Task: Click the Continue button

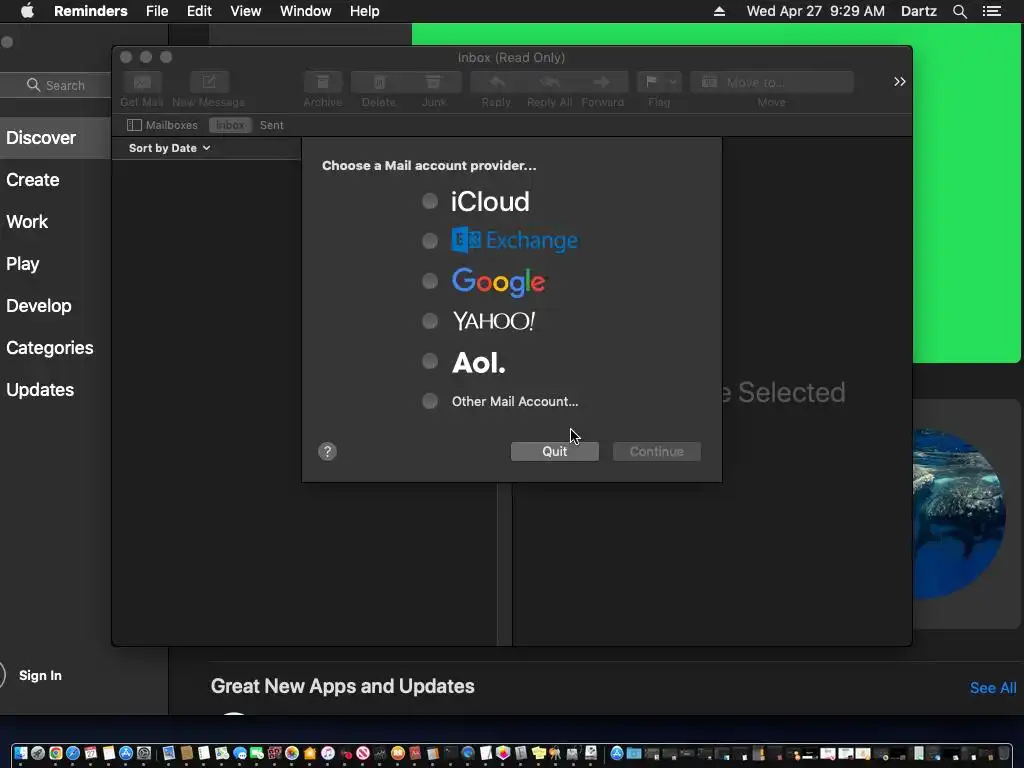Action: click(656, 451)
